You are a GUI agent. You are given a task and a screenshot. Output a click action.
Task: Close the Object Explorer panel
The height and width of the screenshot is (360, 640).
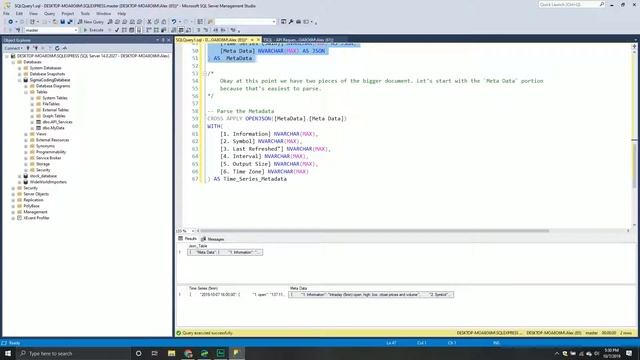[x=169, y=40]
